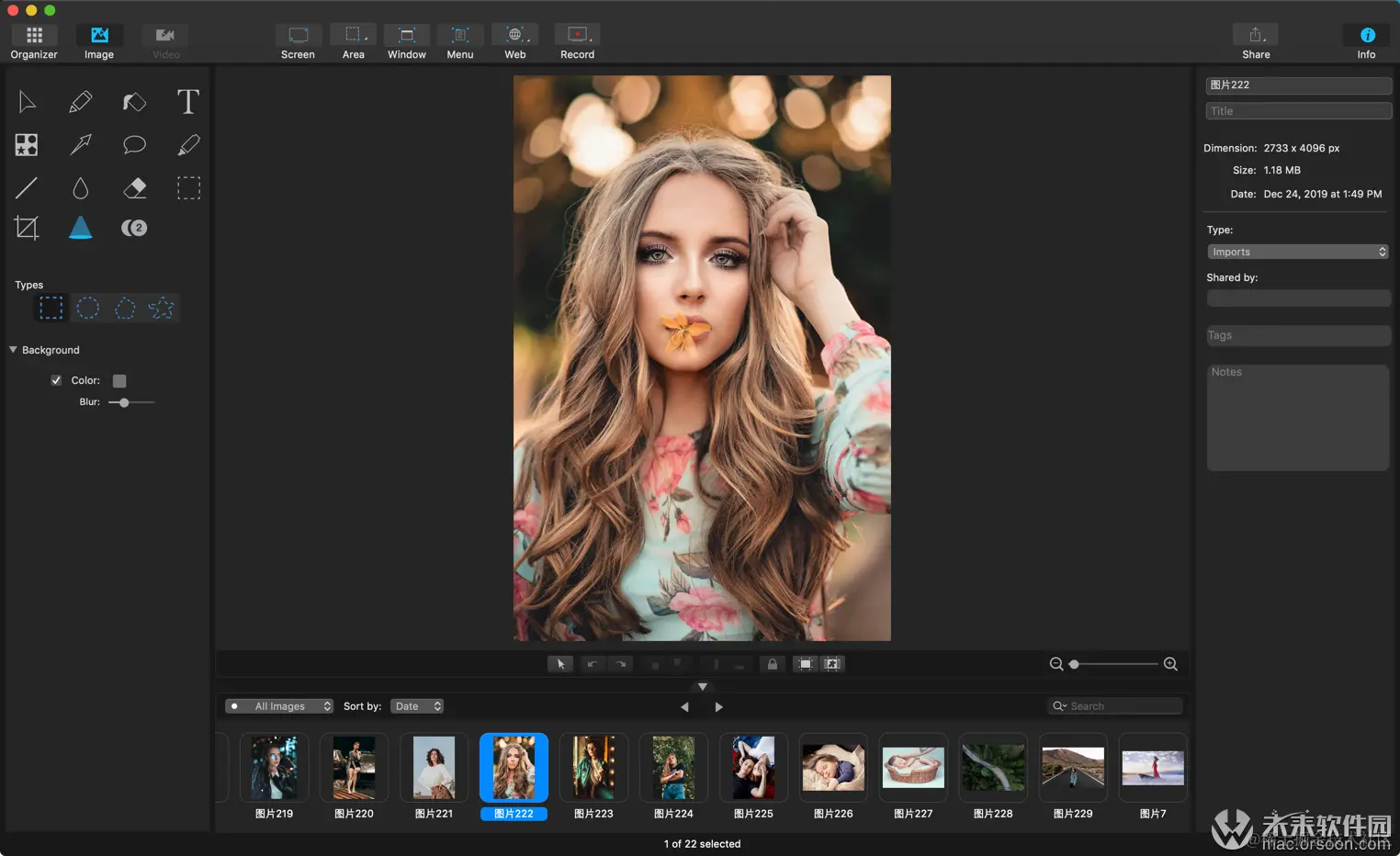Choose the Arrow annotation tool

[81, 144]
